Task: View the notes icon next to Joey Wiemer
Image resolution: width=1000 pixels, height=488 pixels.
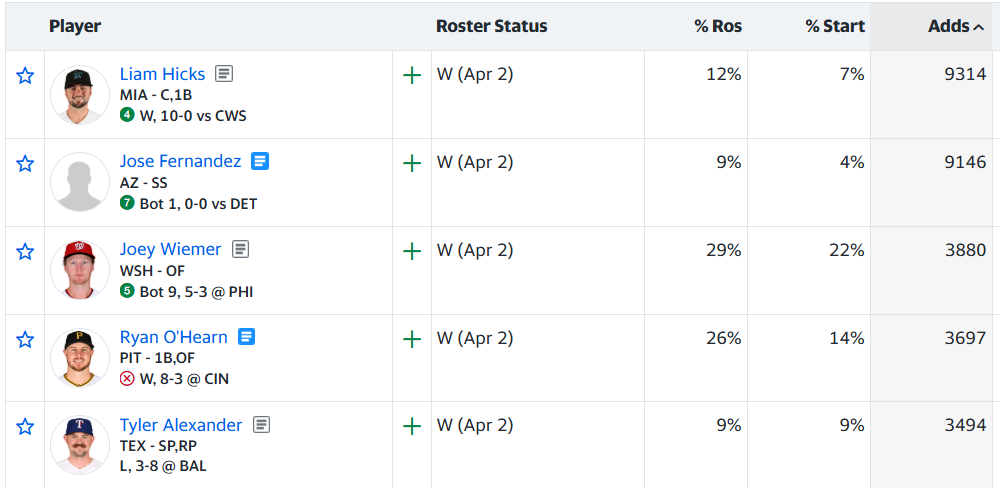Action: point(240,249)
